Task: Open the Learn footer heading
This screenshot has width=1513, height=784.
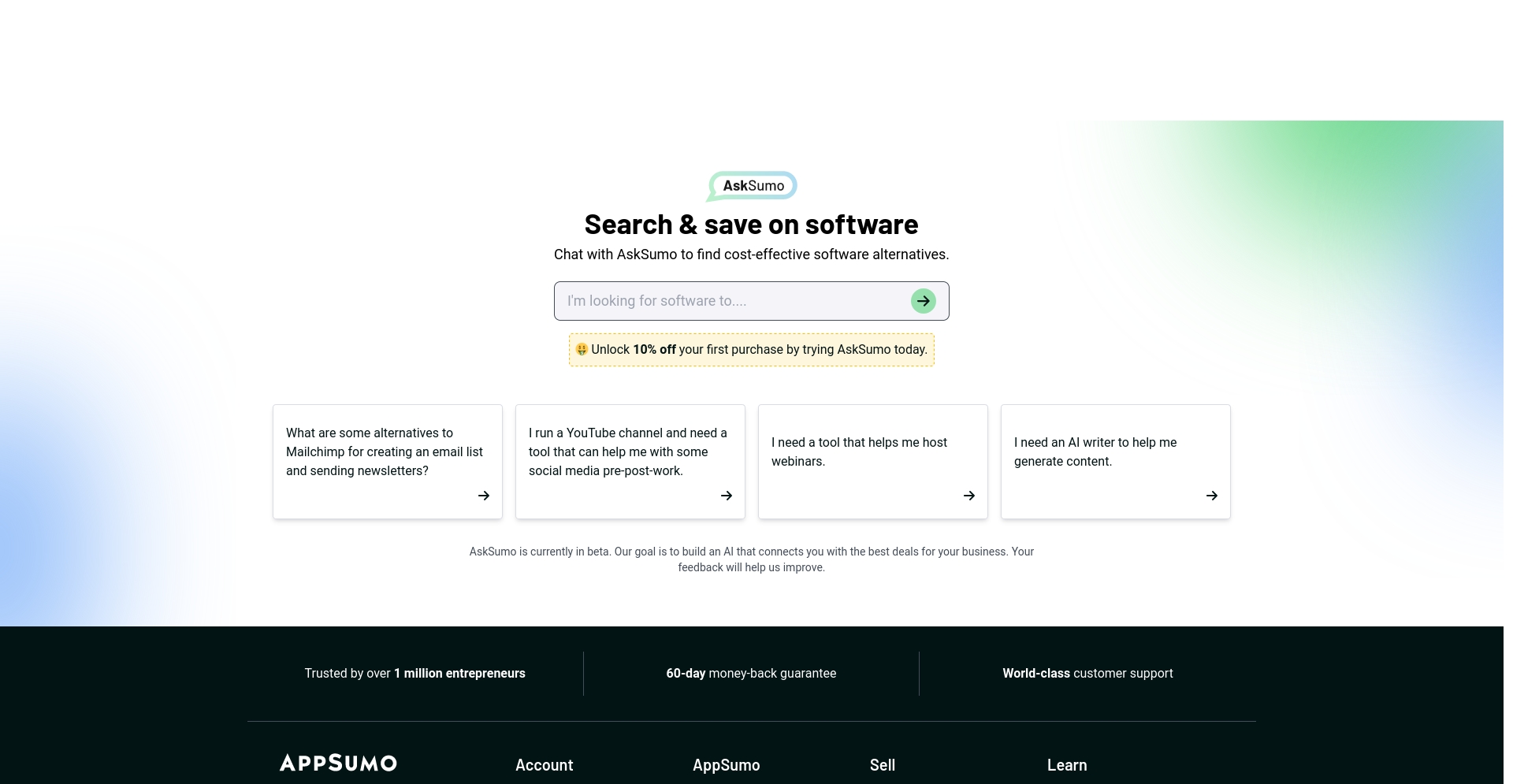Action: point(1067,765)
